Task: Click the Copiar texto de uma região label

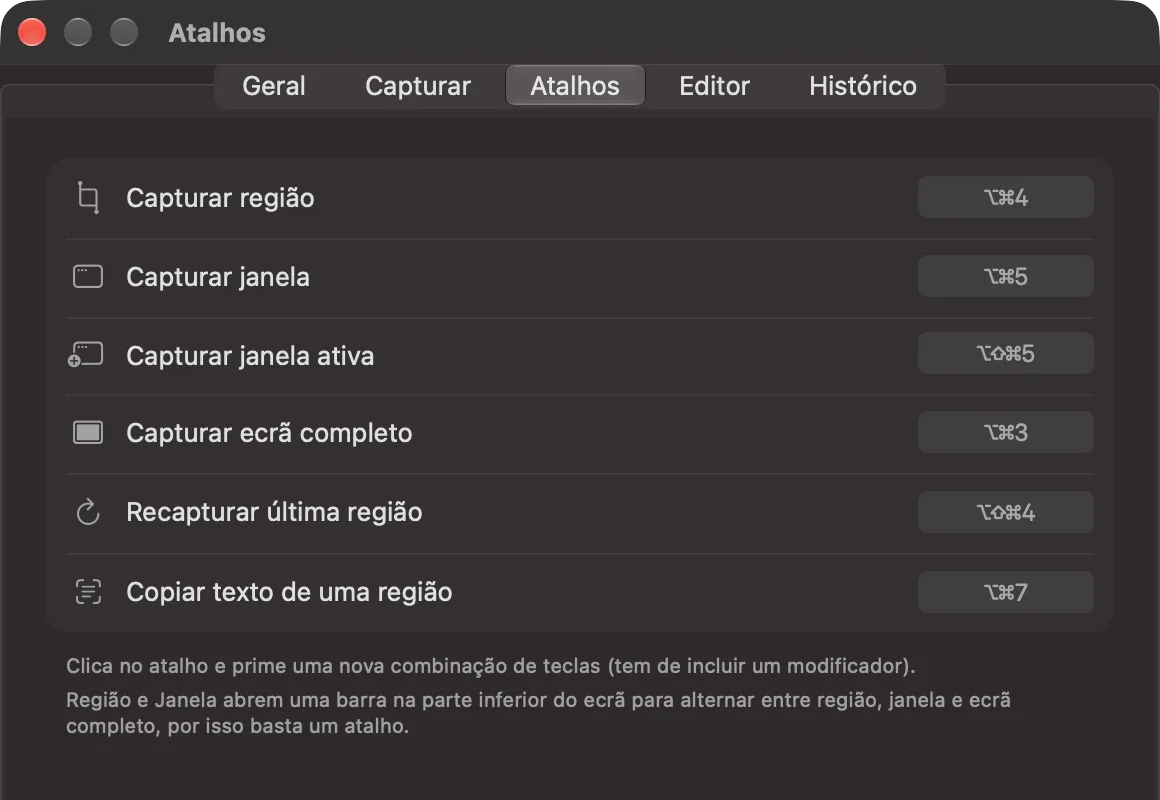Action: 289,592
